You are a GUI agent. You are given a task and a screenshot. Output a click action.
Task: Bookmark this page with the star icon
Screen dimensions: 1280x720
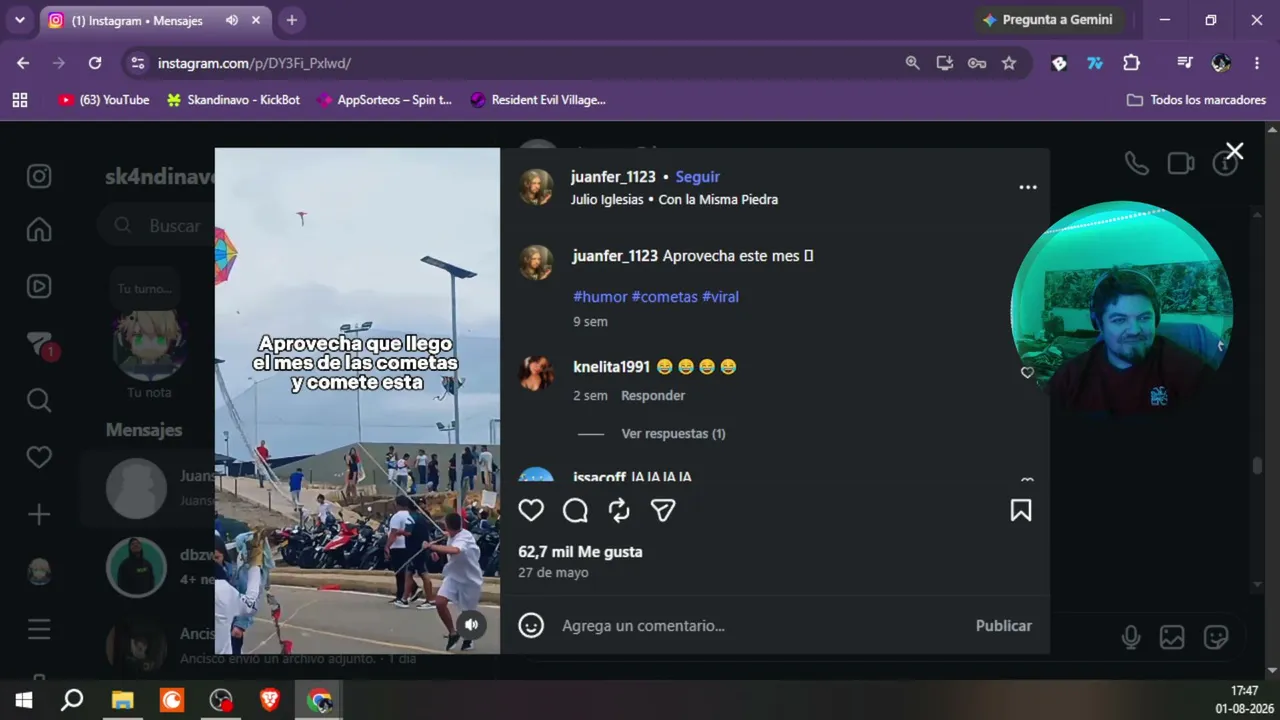click(x=1009, y=63)
